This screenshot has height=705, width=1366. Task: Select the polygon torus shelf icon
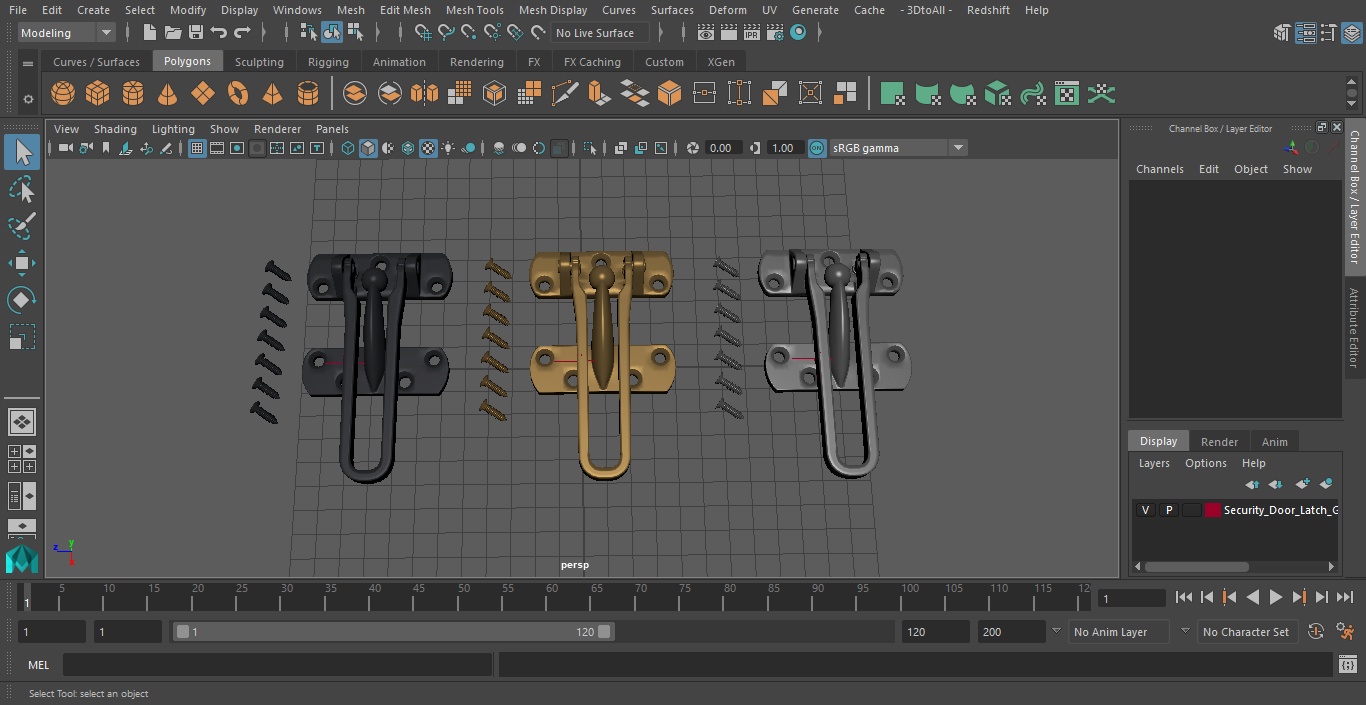coord(238,94)
